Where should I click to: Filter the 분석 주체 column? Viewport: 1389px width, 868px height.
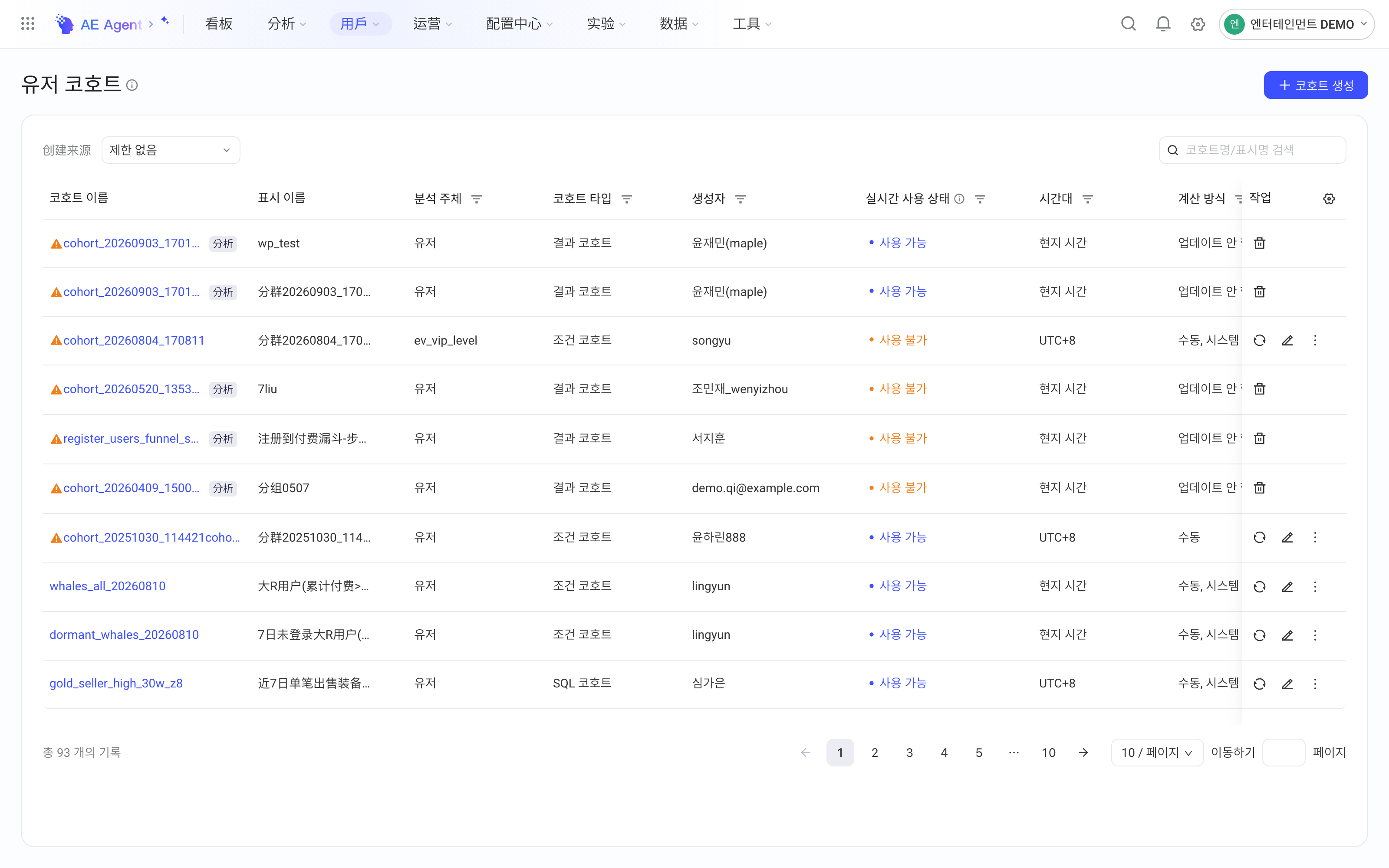point(477,199)
